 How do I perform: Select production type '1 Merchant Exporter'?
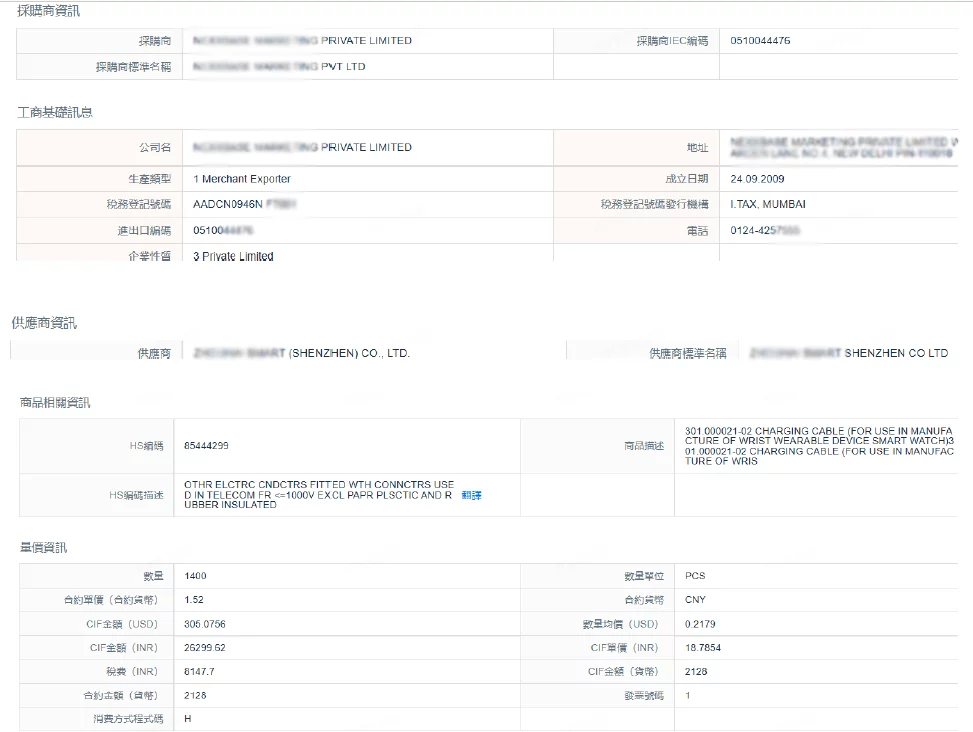pos(241,179)
